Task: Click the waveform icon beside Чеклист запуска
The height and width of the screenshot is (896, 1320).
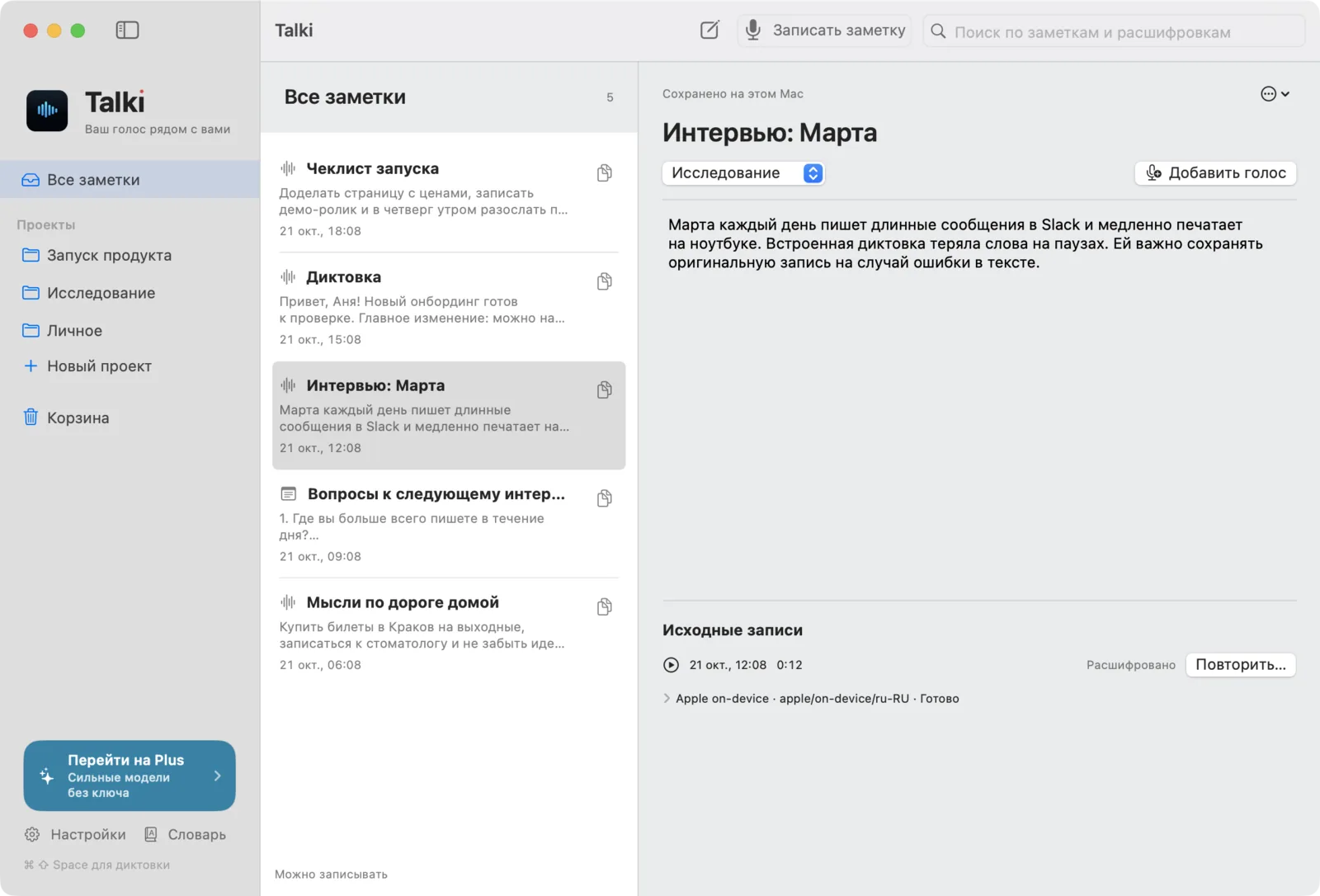Action: click(288, 168)
